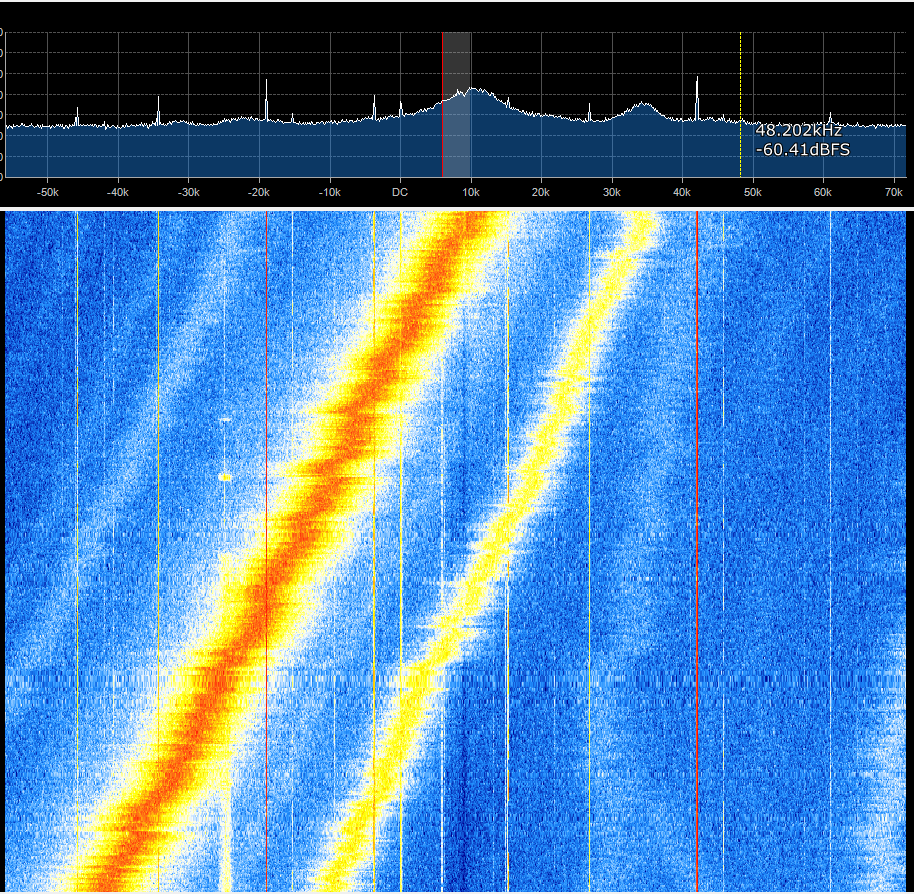
Task: Click the narrow spike near 42kHz
Action: point(697,80)
